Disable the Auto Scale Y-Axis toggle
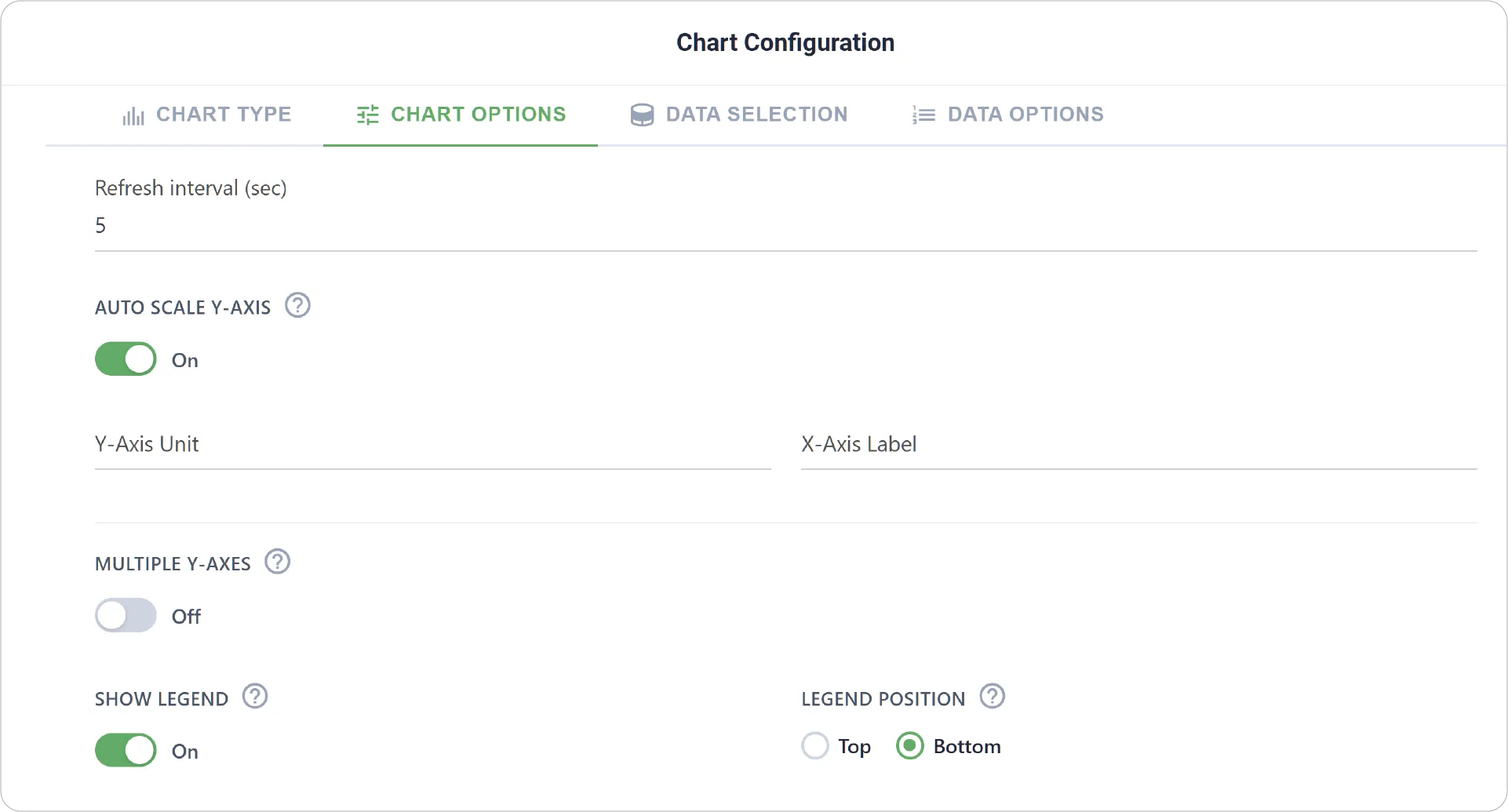Screen dimensions: 1508x812 tap(126, 359)
